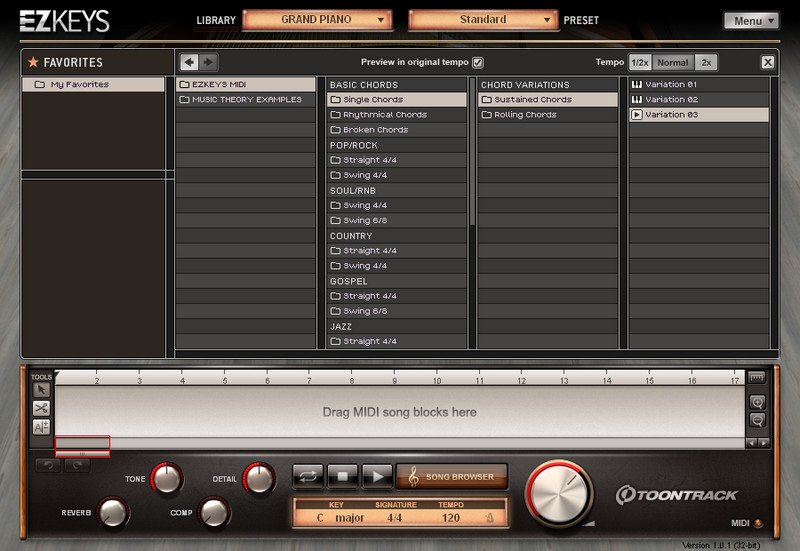Open the Grand Piano library dropdown
The height and width of the screenshot is (551, 800).
point(317,20)
